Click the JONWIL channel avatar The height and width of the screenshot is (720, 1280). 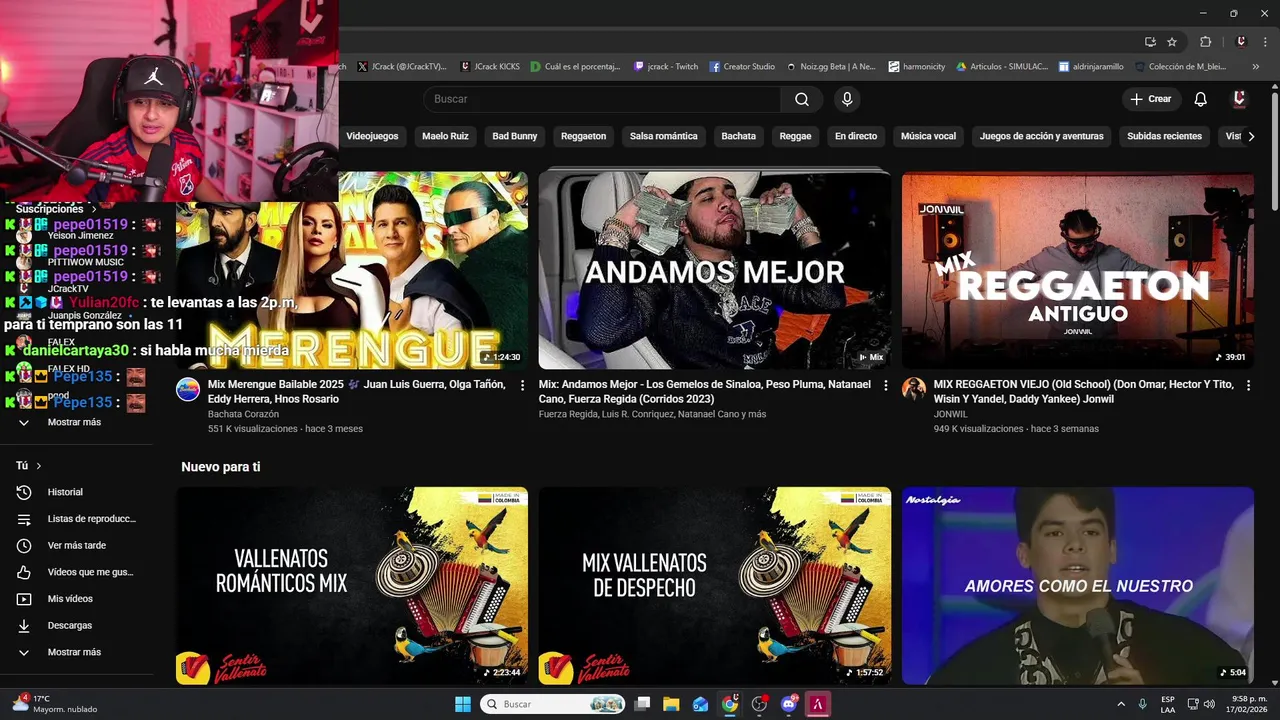click(914, 389)
